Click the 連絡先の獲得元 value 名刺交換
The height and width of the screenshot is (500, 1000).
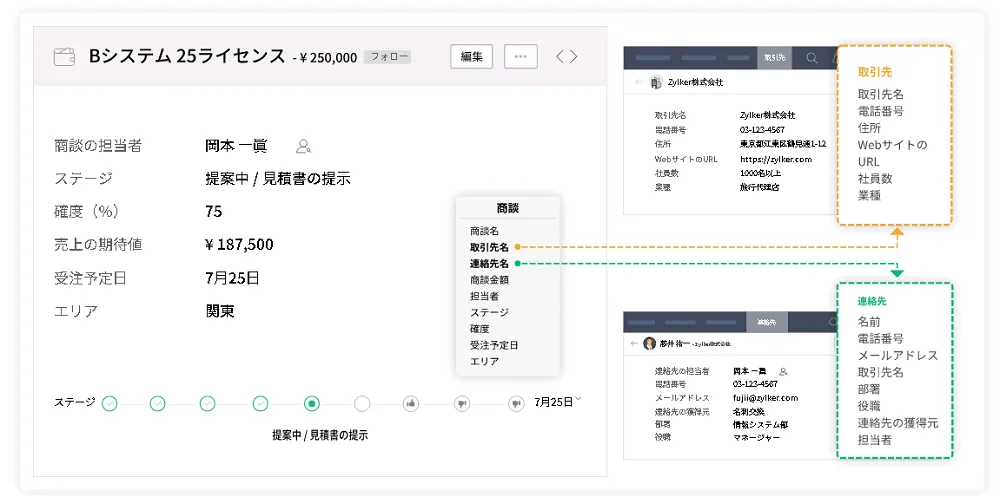tap(749, 411)
